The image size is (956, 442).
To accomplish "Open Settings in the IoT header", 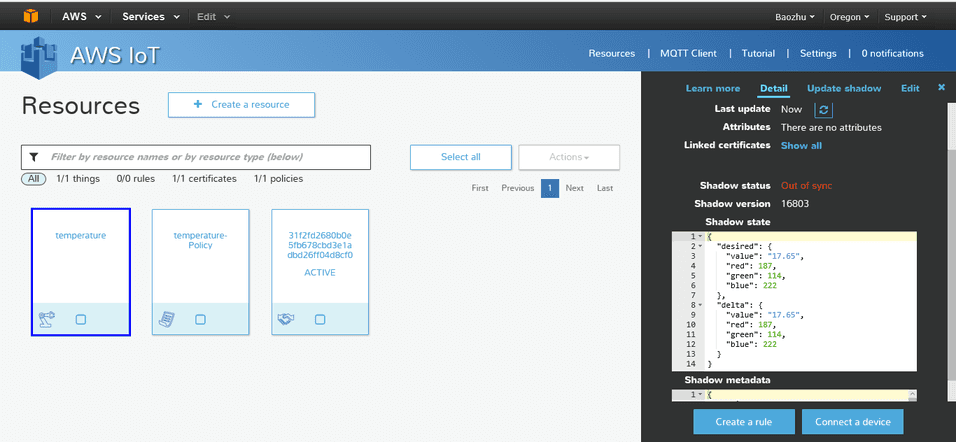I will [x=818, y=54].
